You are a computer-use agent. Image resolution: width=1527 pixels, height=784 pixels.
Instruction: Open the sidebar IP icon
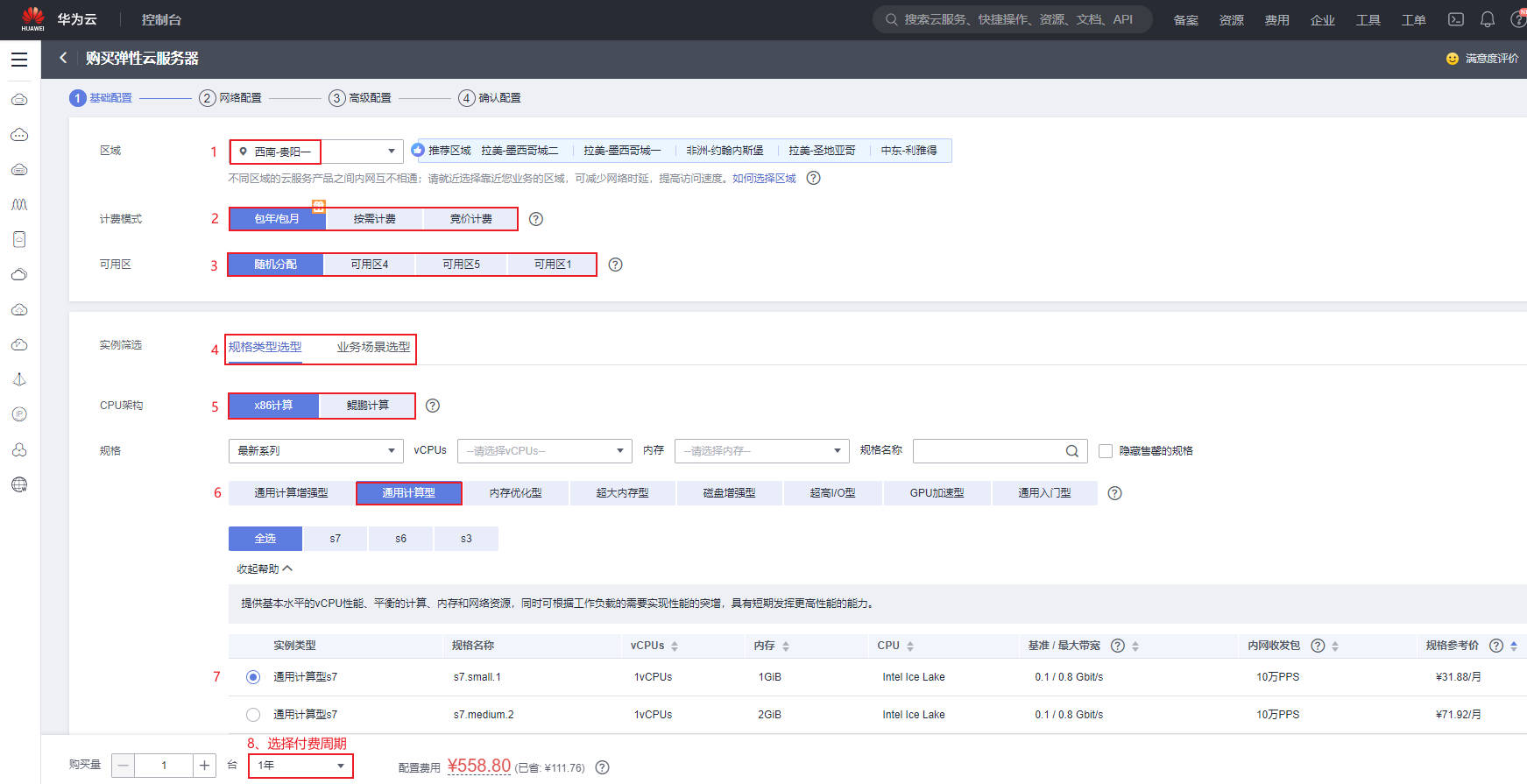pos(19,414)
